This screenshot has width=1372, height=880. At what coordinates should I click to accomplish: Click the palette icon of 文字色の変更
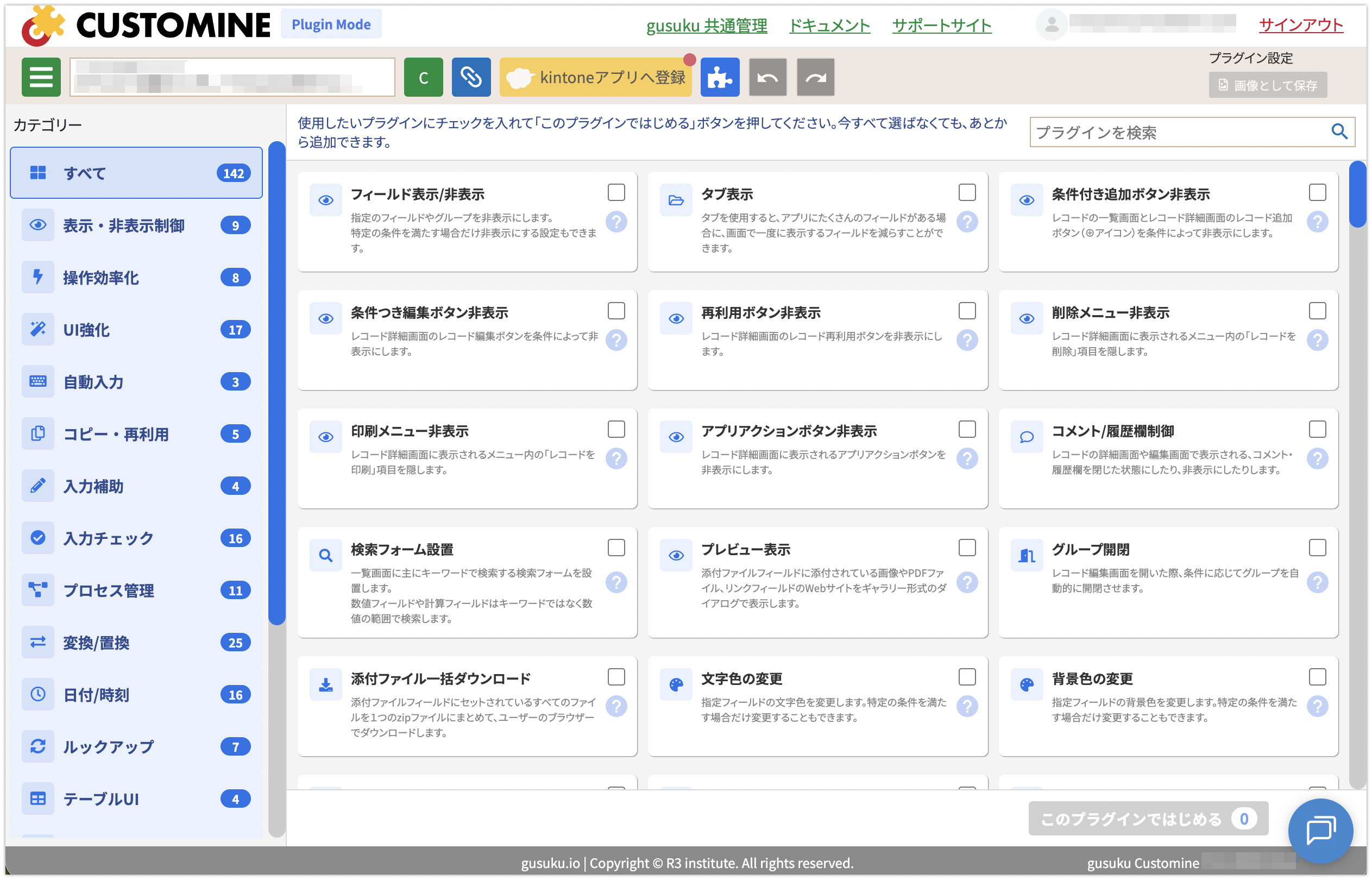676,684
